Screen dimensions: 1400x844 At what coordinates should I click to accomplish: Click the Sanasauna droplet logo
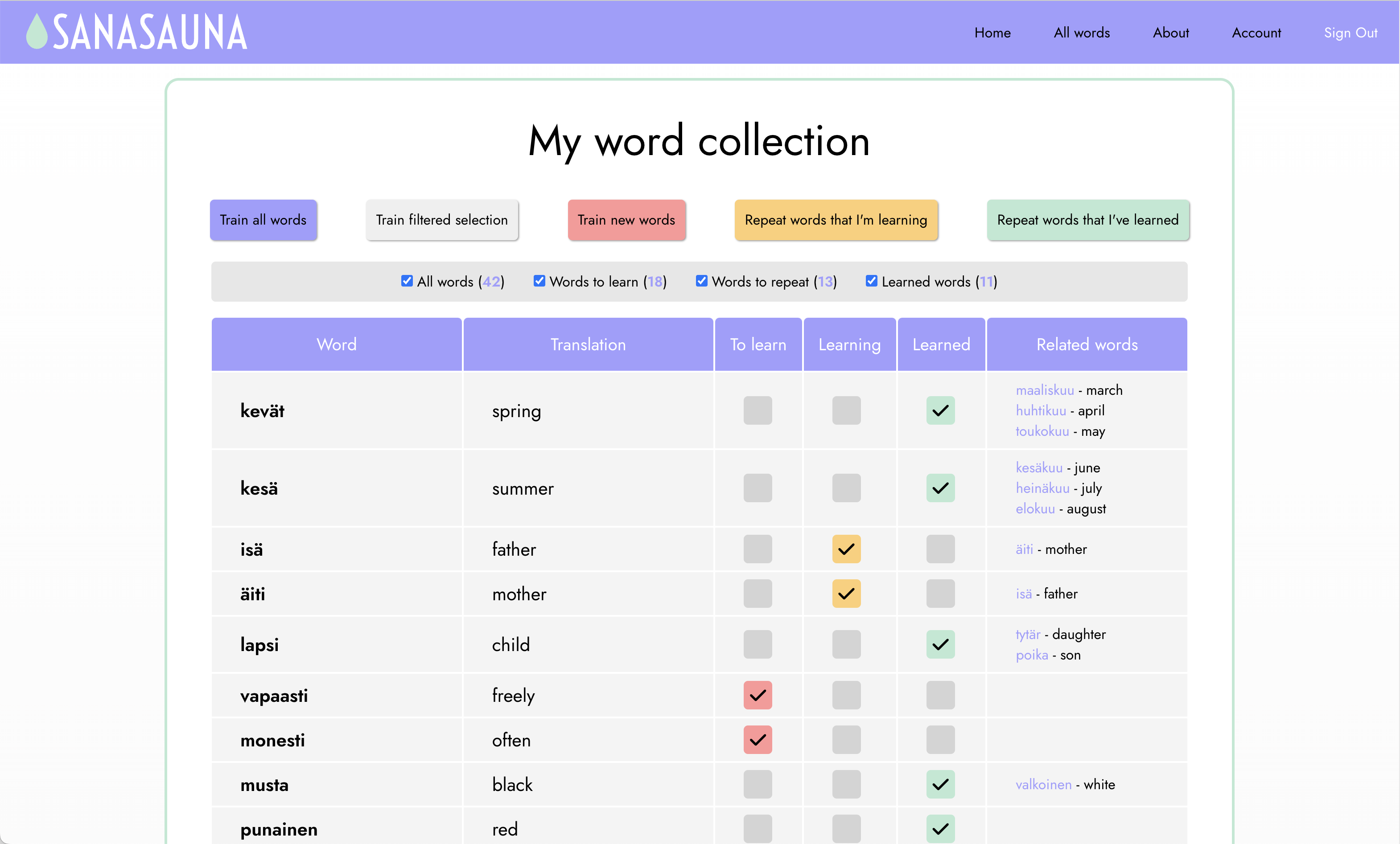click(37, 32)
